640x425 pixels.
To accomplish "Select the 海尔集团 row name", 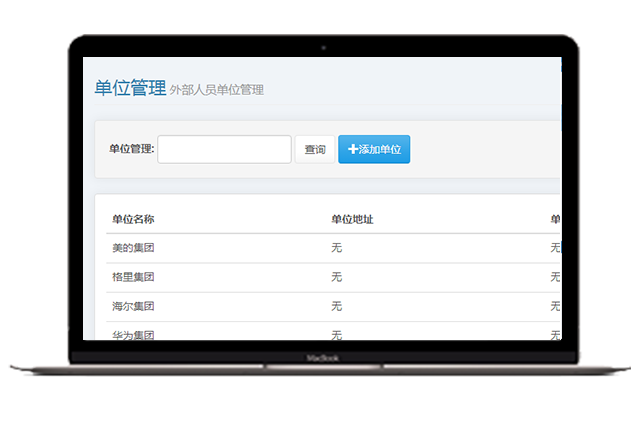I will 132,306.
